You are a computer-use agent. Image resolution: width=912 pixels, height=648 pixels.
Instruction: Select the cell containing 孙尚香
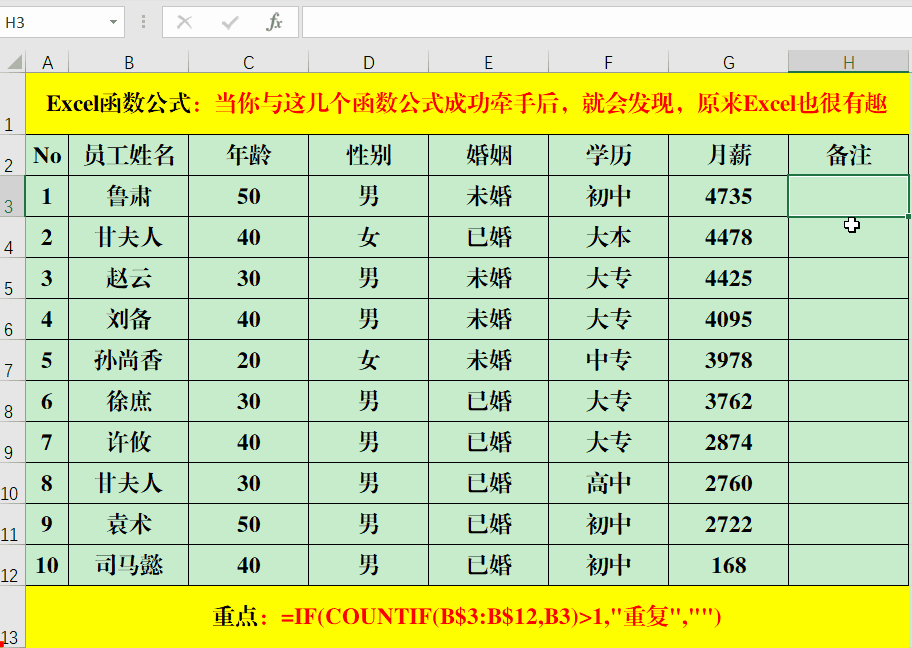point(129,361)
